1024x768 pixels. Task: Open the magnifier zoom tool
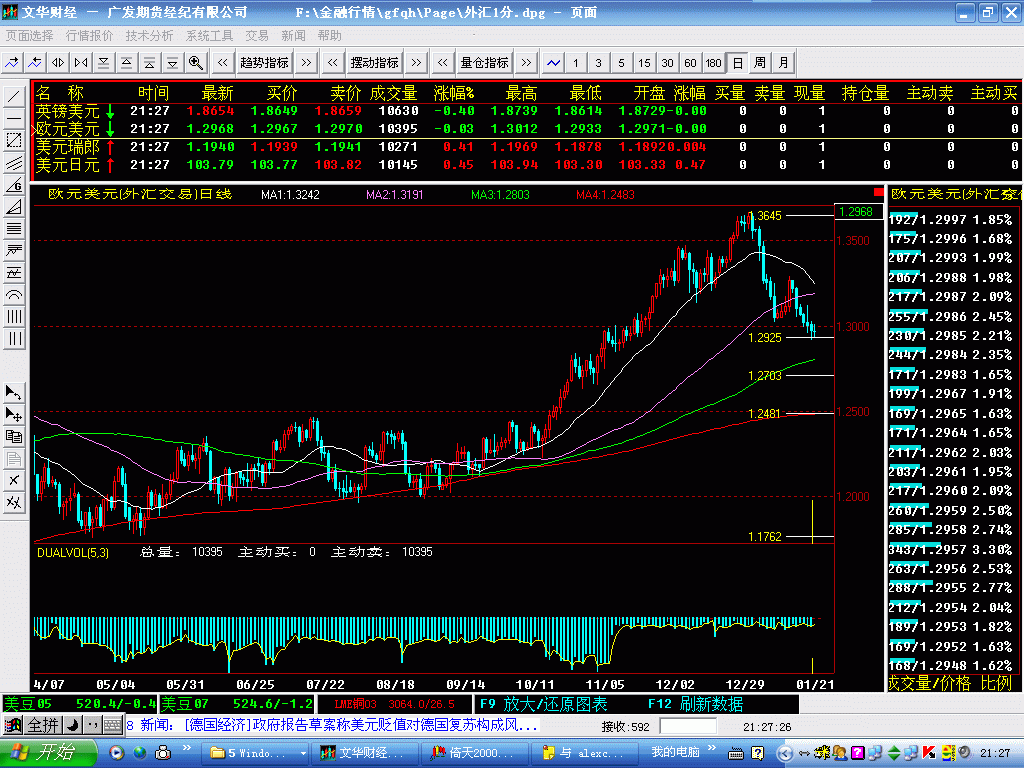coord(195,63)
